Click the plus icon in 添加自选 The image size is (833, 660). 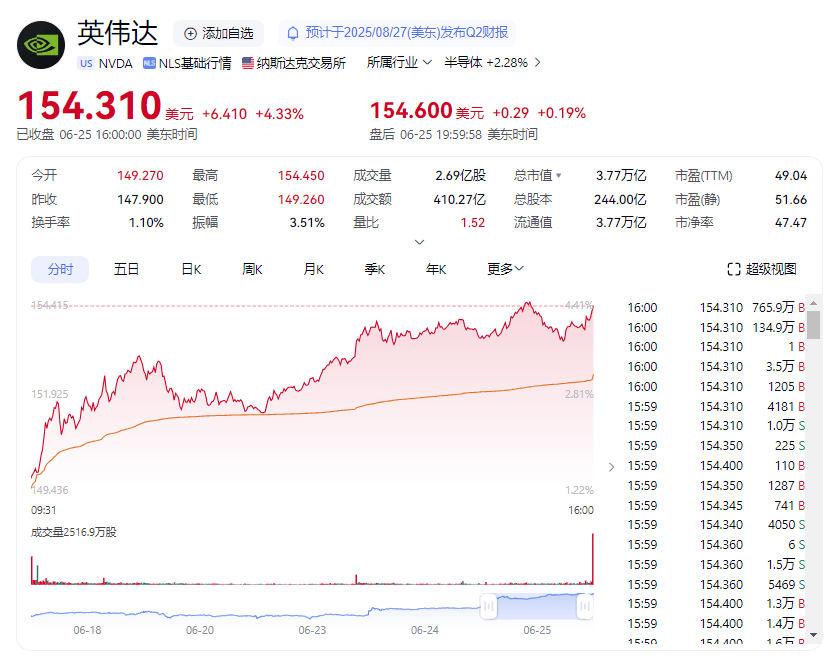(x=190, y=33)
